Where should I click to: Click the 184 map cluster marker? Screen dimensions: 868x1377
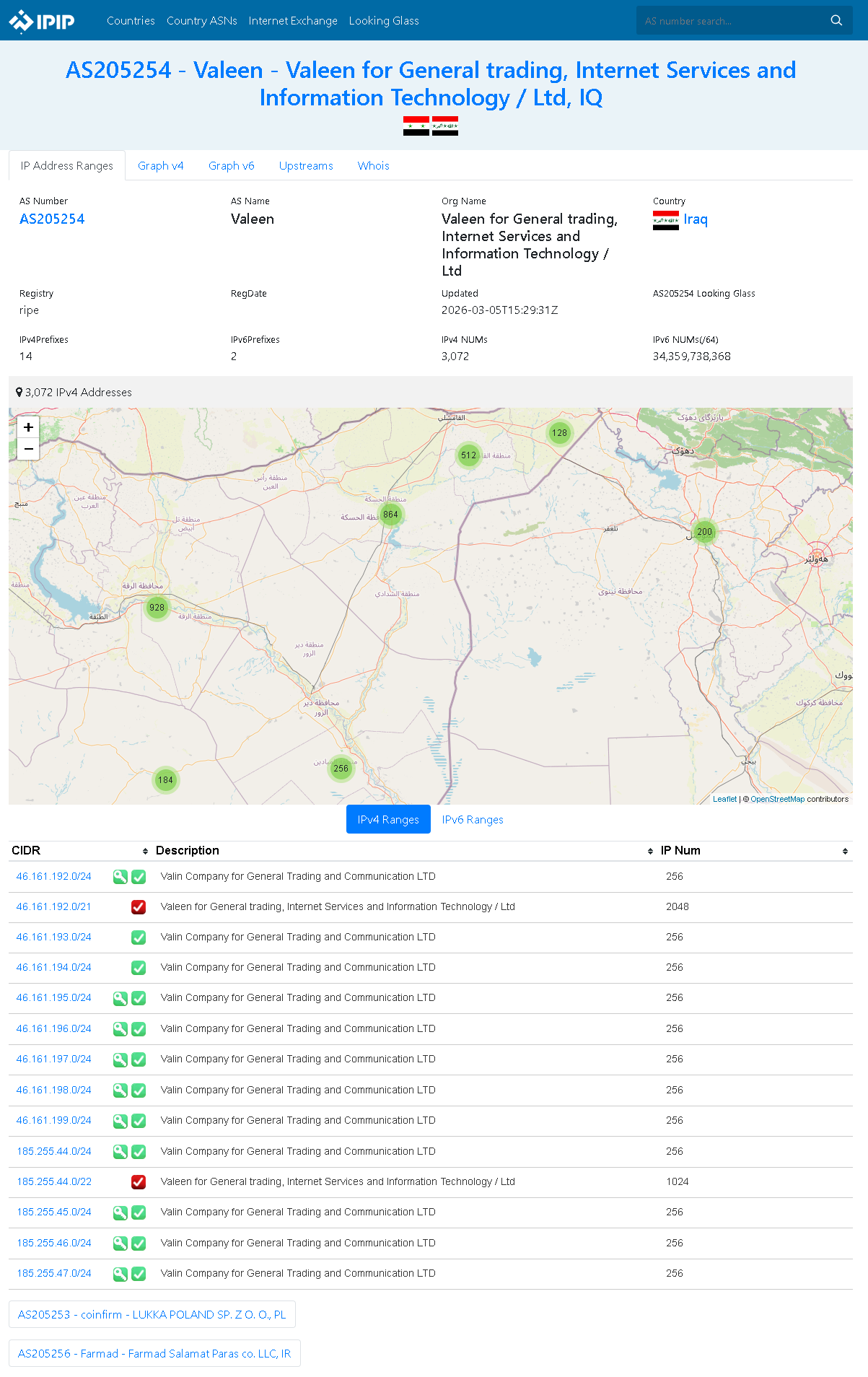(x=165, y=780)
